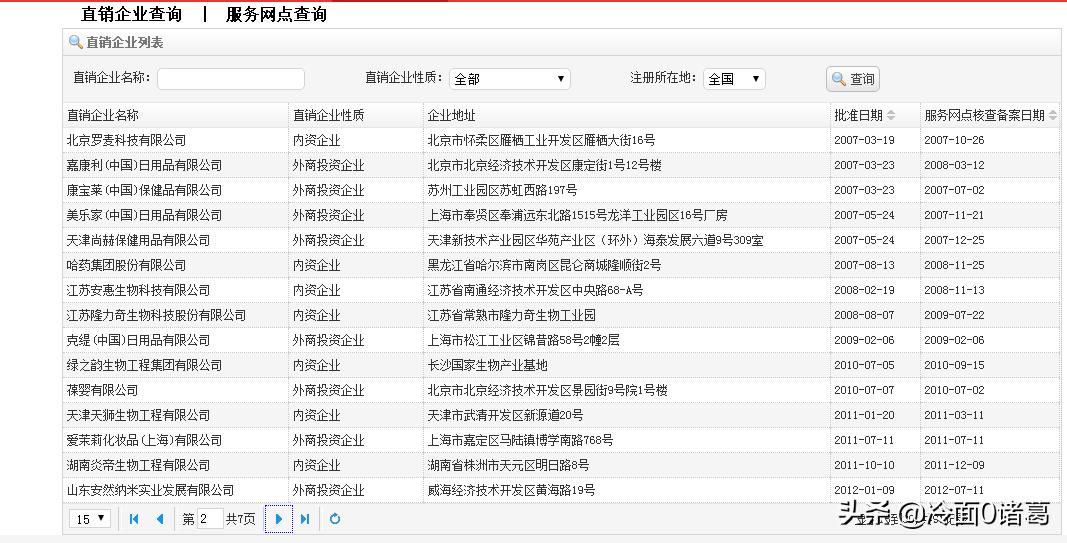Select row 山东安然纳米实业发展有限公司
Screen dimensions: 1067x543
pyautogui.click(x=561, y=491)
